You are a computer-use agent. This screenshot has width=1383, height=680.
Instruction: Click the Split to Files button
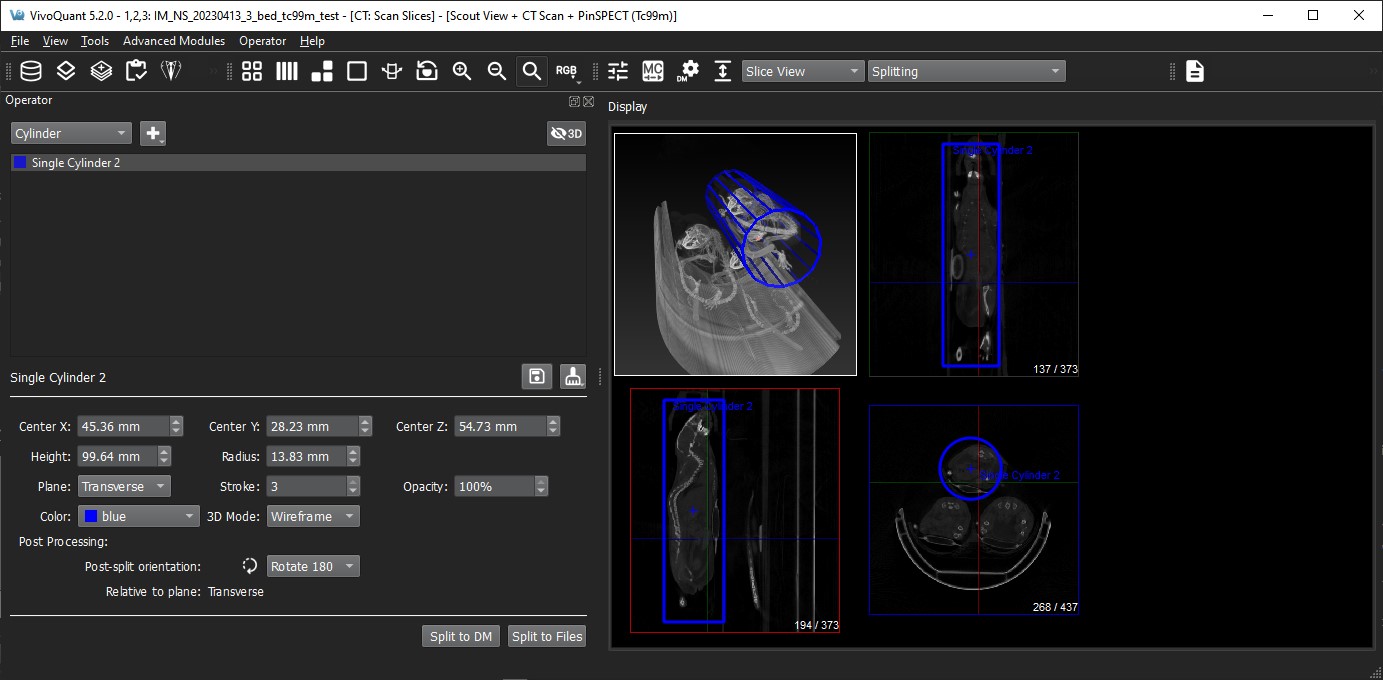pos(546,636)
